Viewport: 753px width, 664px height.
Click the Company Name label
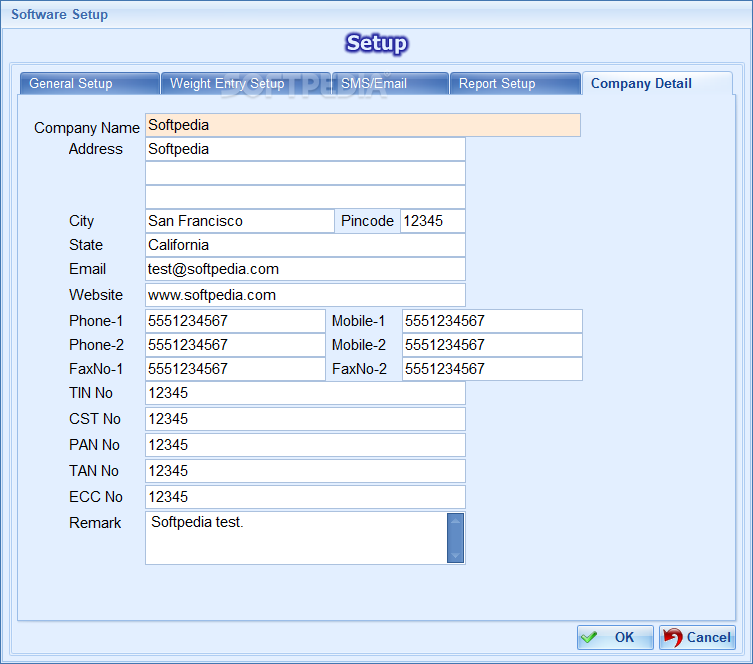[86, 128]
